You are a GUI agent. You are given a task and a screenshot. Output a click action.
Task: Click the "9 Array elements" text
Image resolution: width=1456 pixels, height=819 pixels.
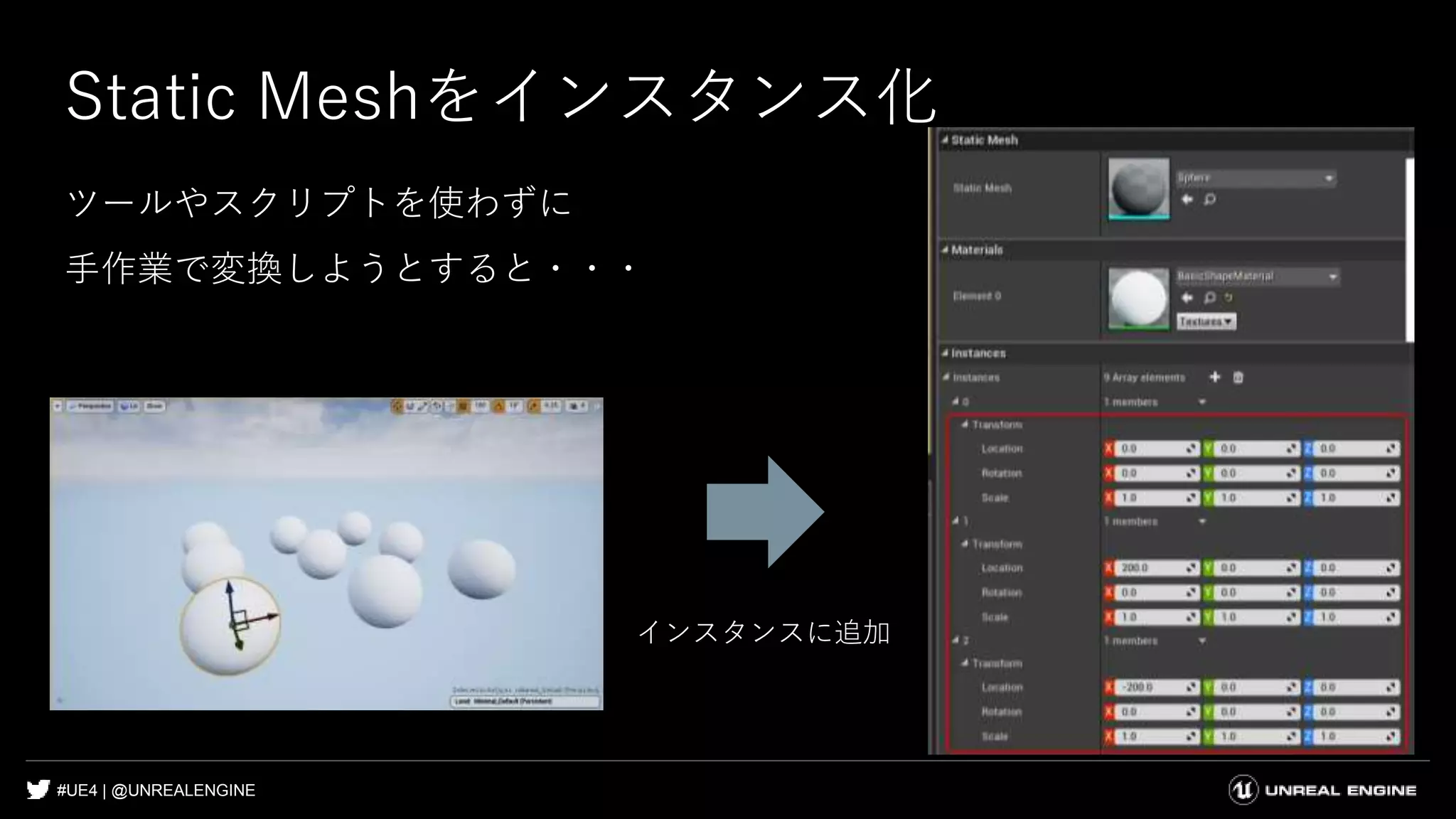pyautogui.click(x=1145, y=378)
